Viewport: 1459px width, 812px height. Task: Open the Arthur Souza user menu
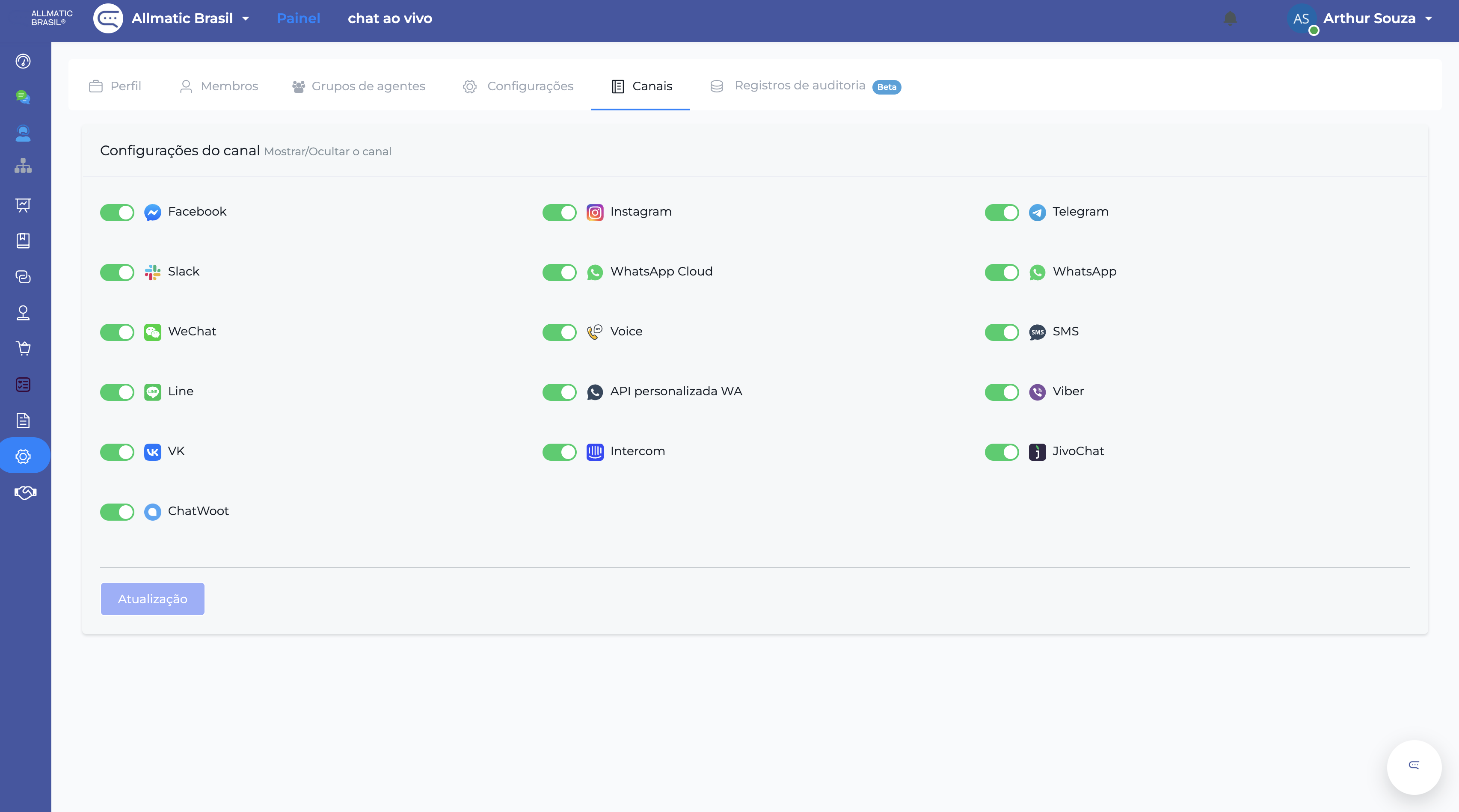point(1376,18)
